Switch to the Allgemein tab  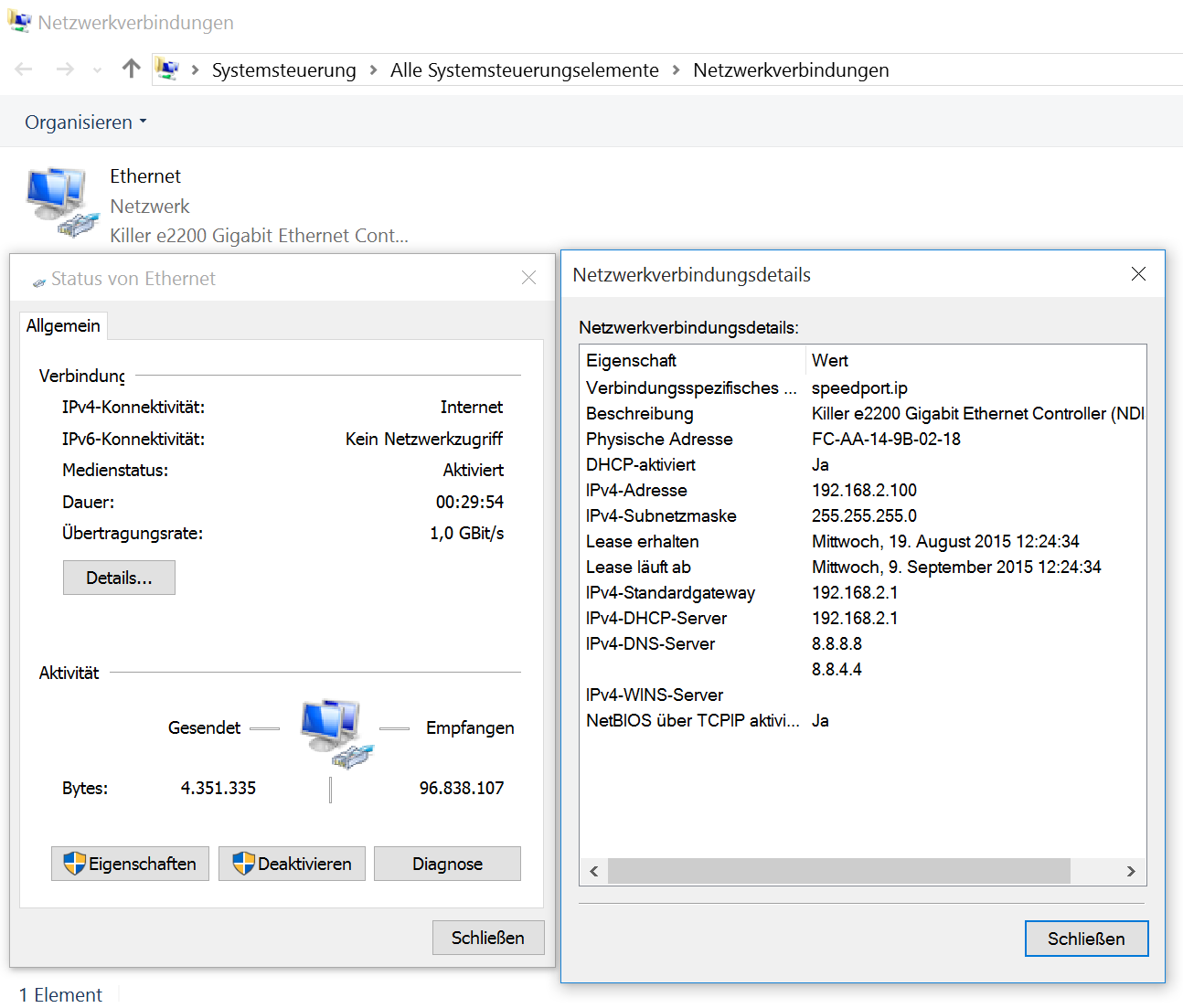[63, 325]
